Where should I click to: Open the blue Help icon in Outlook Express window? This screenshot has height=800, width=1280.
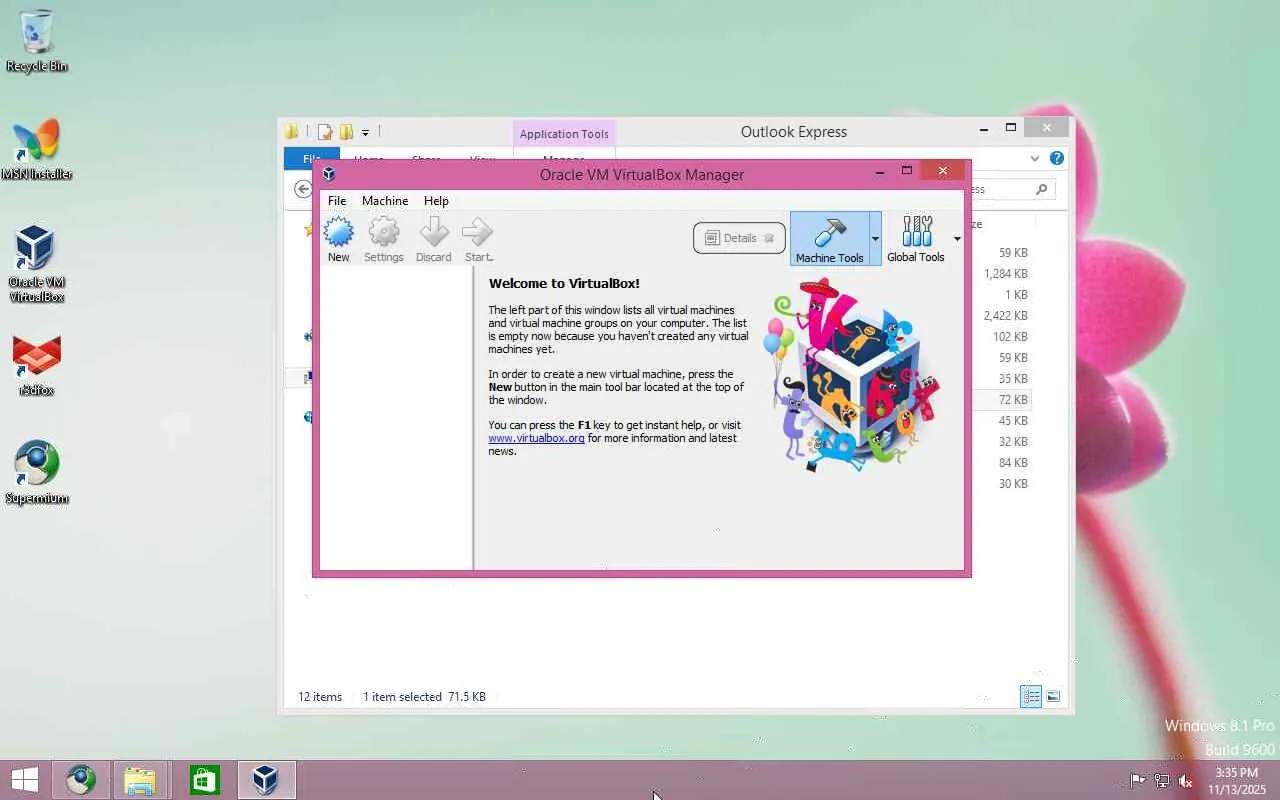1057,158
